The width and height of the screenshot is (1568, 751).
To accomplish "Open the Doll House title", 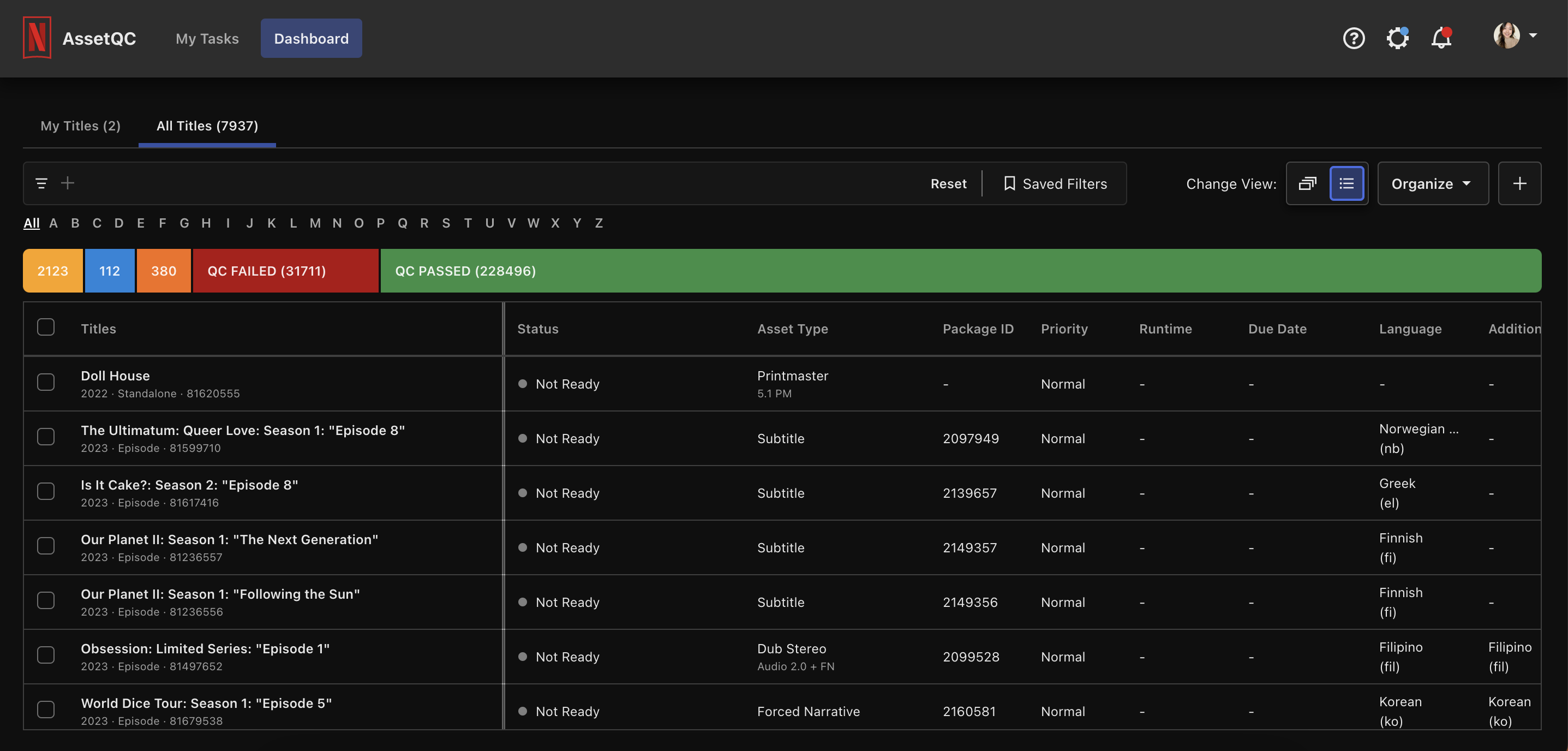I will click(115, 376).
